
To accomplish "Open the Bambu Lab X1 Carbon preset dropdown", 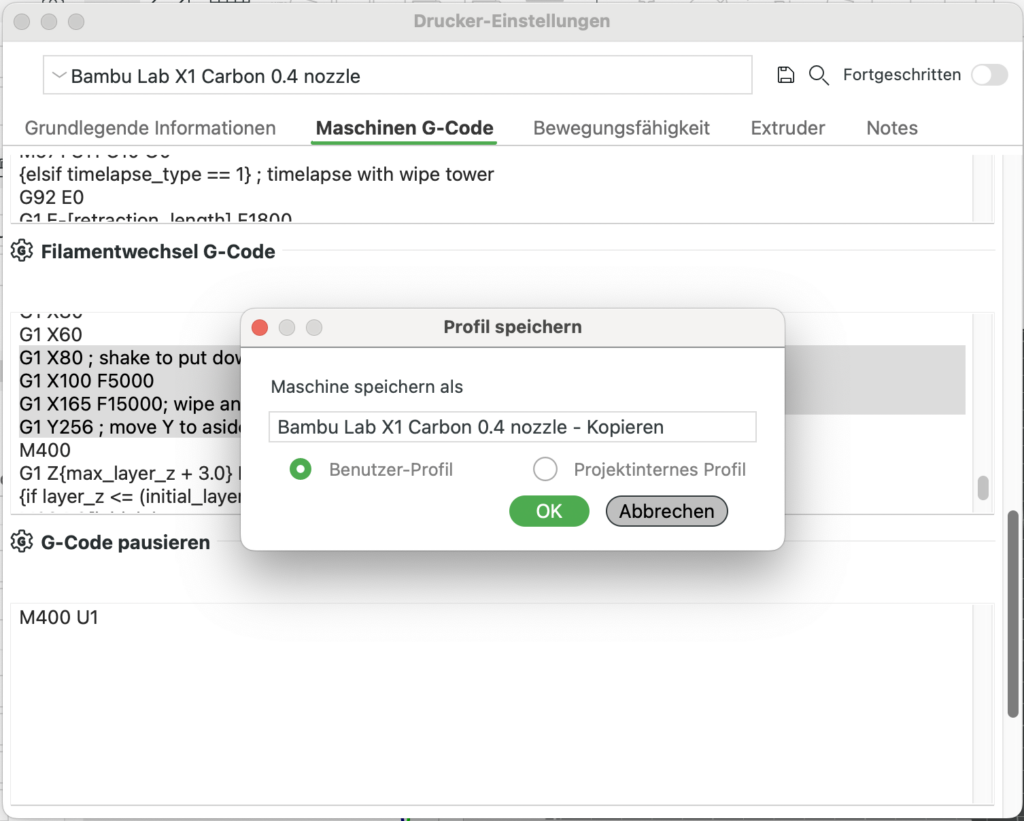I will pos(398,75).
